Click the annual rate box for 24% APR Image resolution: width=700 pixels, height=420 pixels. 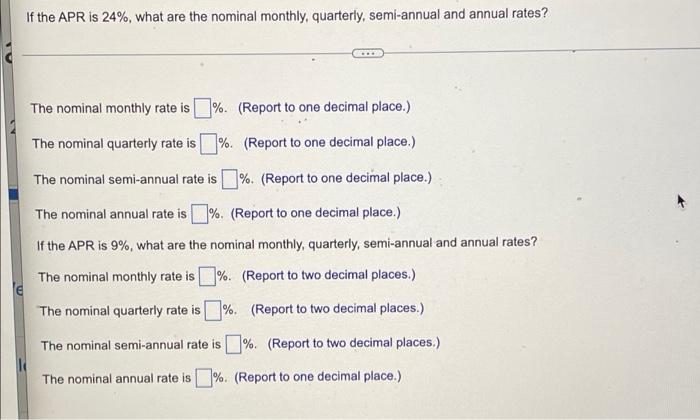(x=200, y=214)
